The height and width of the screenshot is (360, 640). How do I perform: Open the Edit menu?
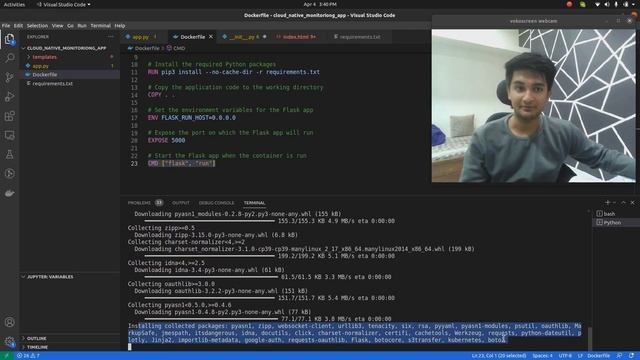(18, 26)
